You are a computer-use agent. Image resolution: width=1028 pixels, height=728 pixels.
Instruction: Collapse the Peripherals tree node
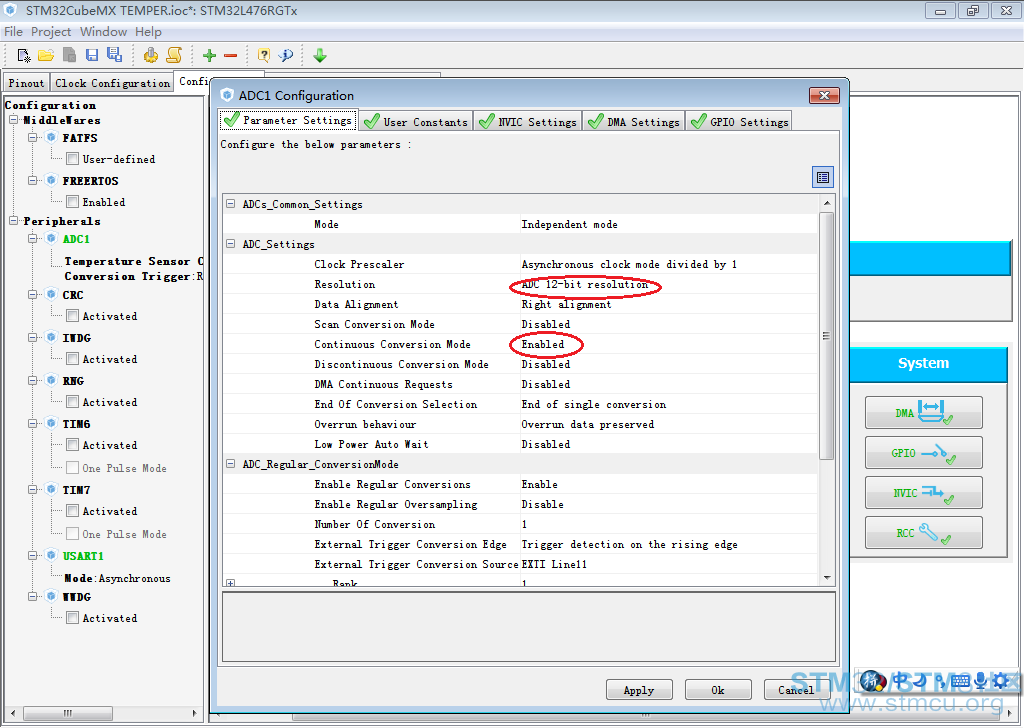point(14,220)
